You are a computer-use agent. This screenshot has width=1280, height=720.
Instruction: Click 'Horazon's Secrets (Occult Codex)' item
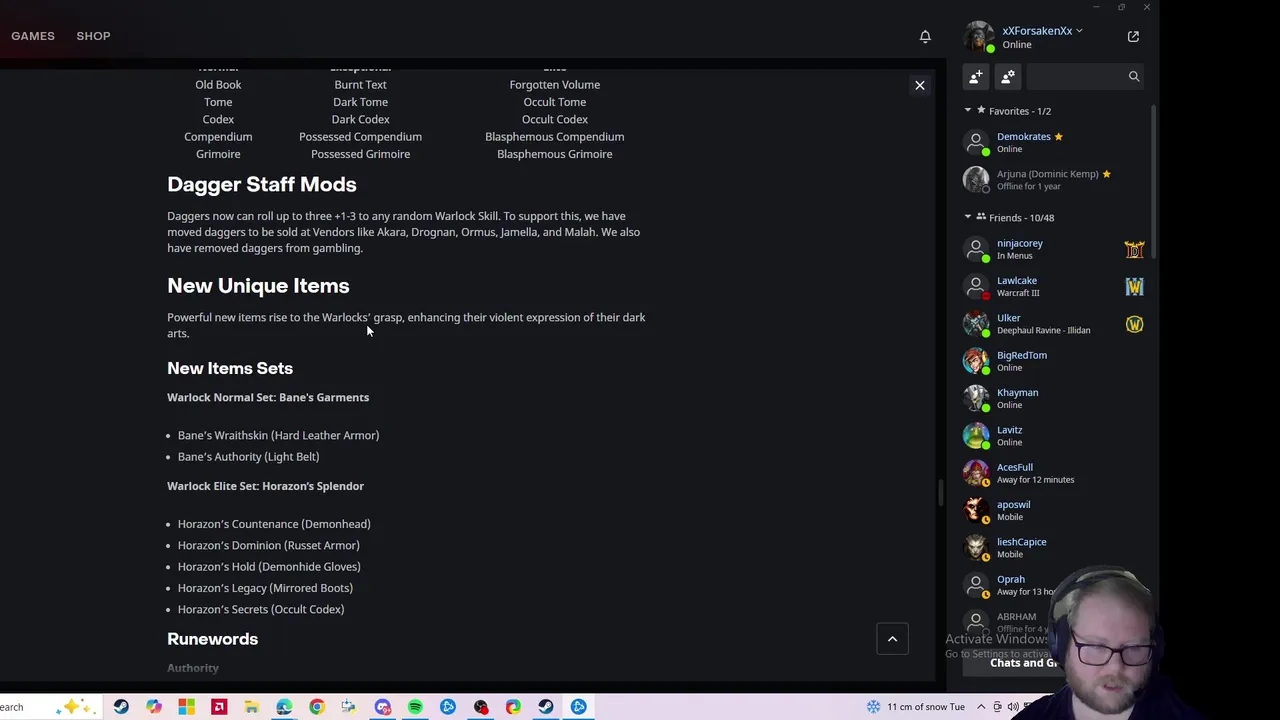pos(261,609)
